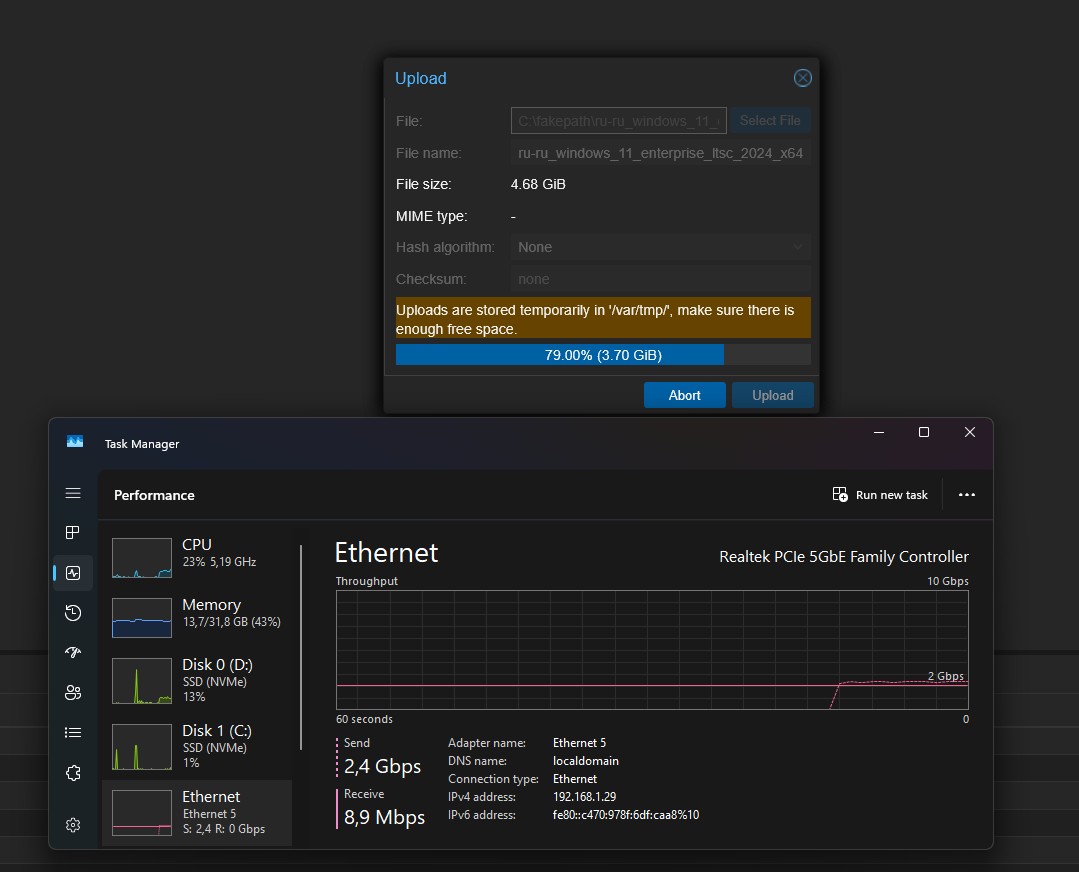Select Disk 1 (C:) in the performance list
The width and height of the screenshot is (1079, 872).
point(197,746)
